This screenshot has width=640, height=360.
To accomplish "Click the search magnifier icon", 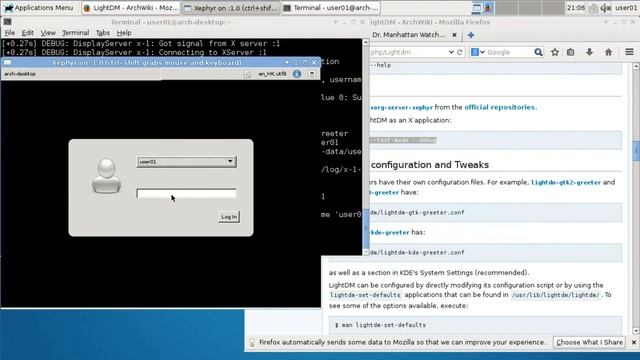I will (538, 52).
